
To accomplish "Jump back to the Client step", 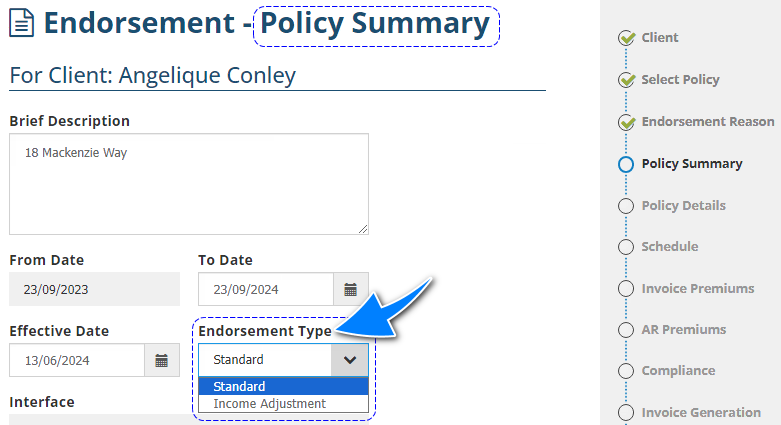I will [x=660, y=38].
